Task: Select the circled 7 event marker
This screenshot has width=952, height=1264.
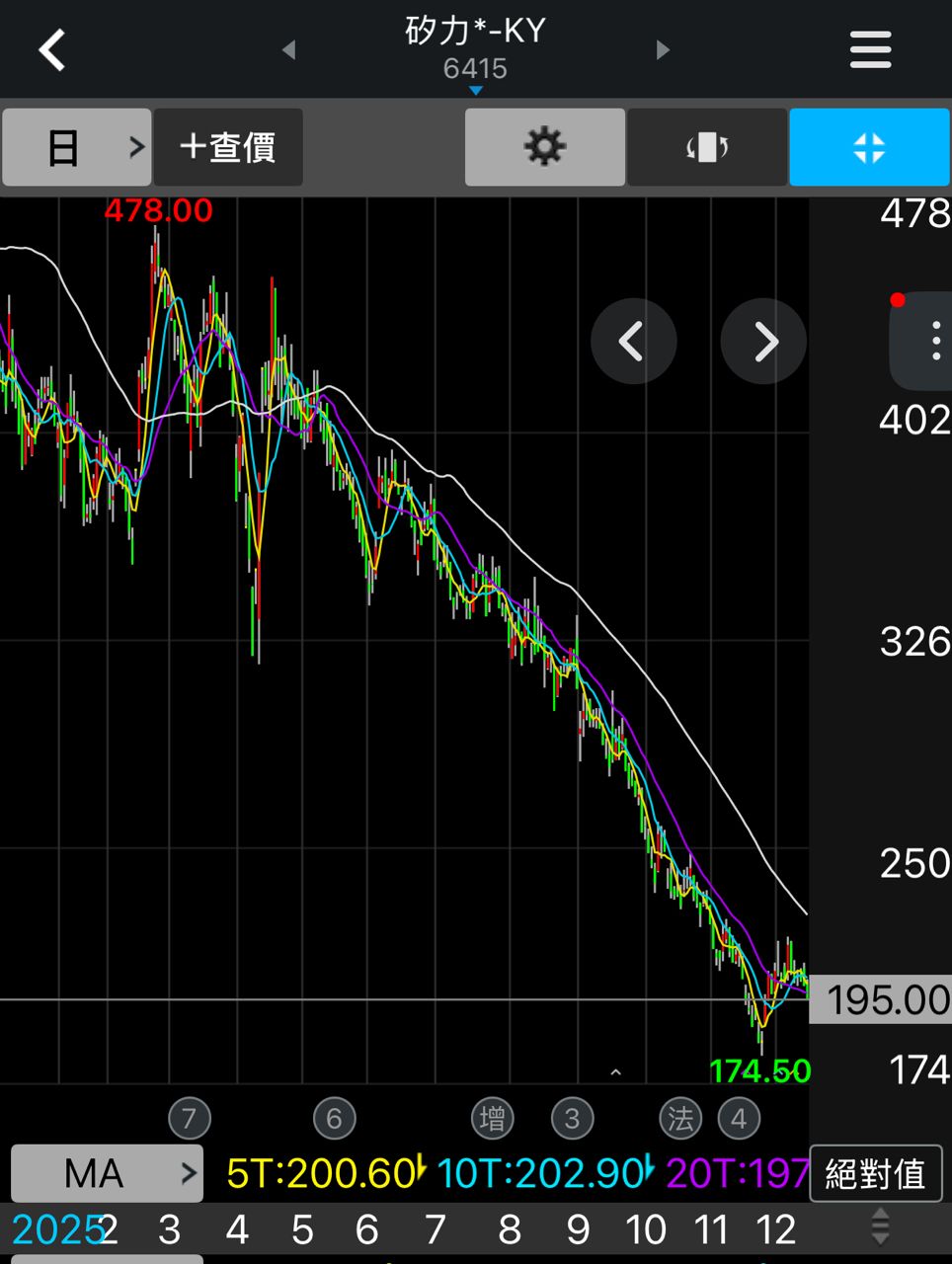Action: [x=189, y=1119]
